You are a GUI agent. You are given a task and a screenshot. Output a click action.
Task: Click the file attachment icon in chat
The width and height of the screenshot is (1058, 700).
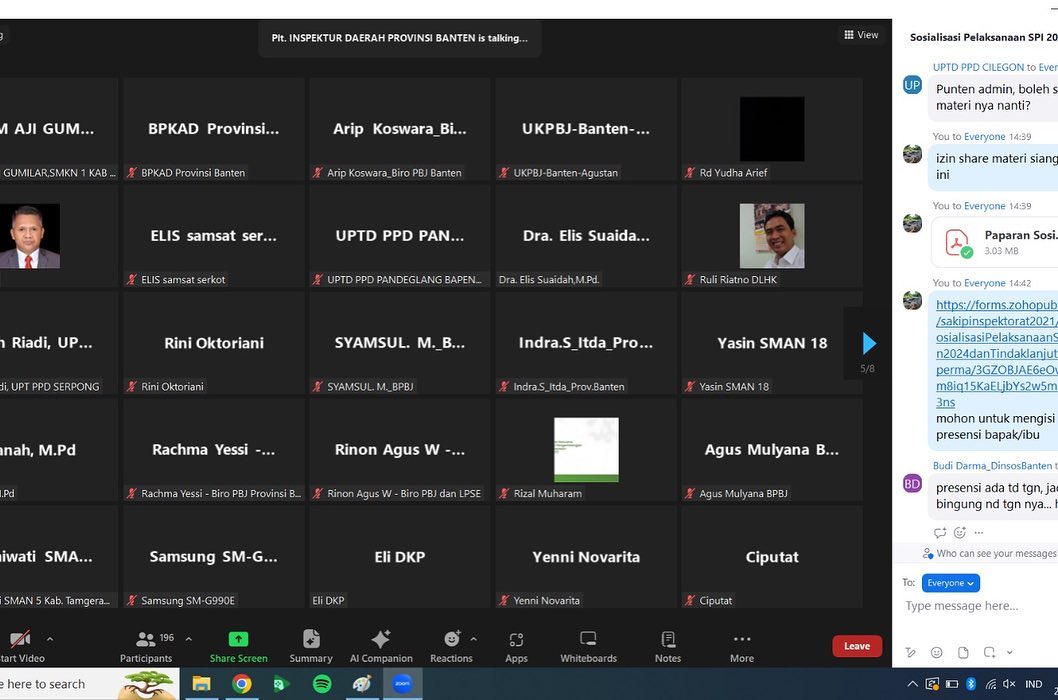[x=963, y=652]
